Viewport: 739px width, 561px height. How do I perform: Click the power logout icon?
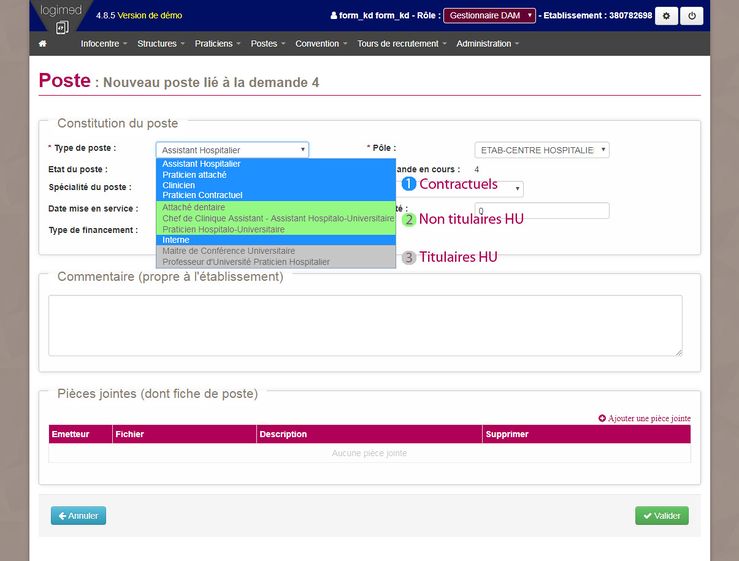(691, 16)
